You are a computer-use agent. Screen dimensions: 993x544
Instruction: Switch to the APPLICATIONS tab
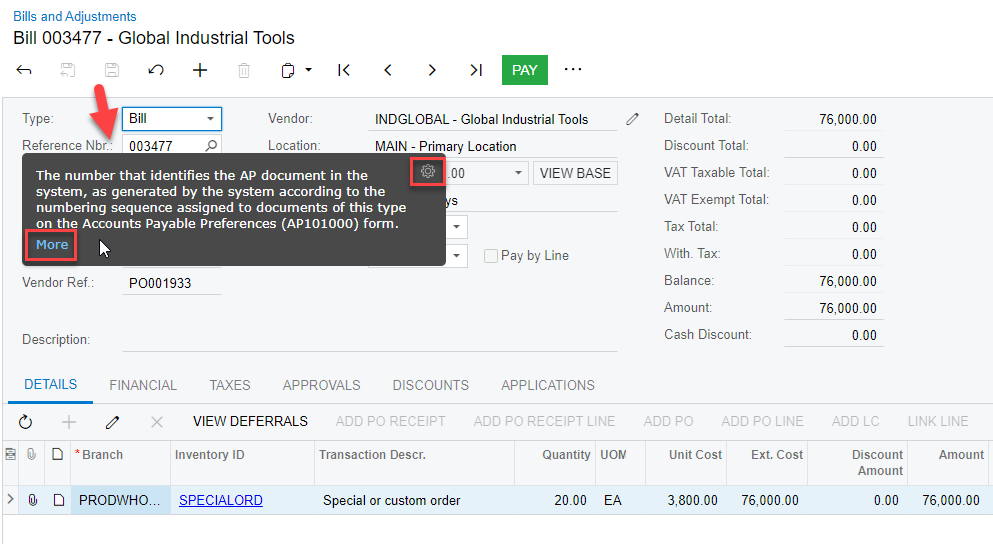tap(548, 385)
